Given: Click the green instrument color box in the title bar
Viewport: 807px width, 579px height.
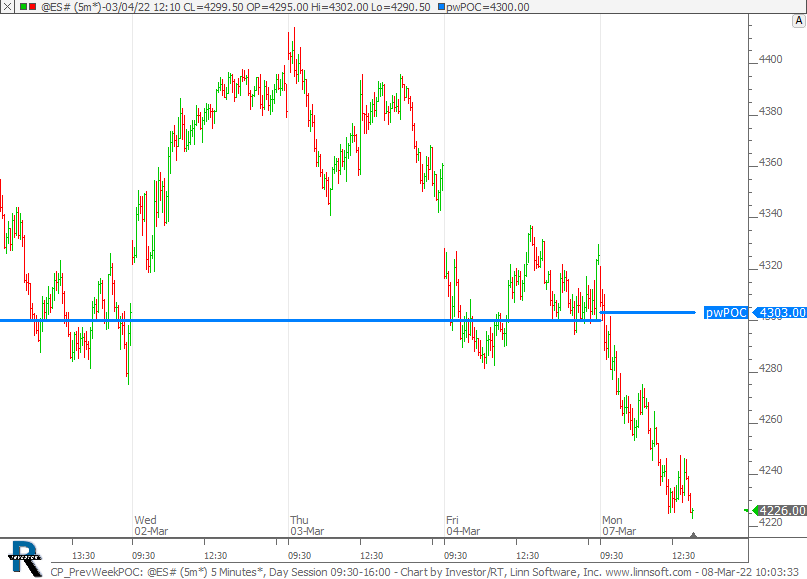Looking at the screenshot, I should tap(23, 7).
